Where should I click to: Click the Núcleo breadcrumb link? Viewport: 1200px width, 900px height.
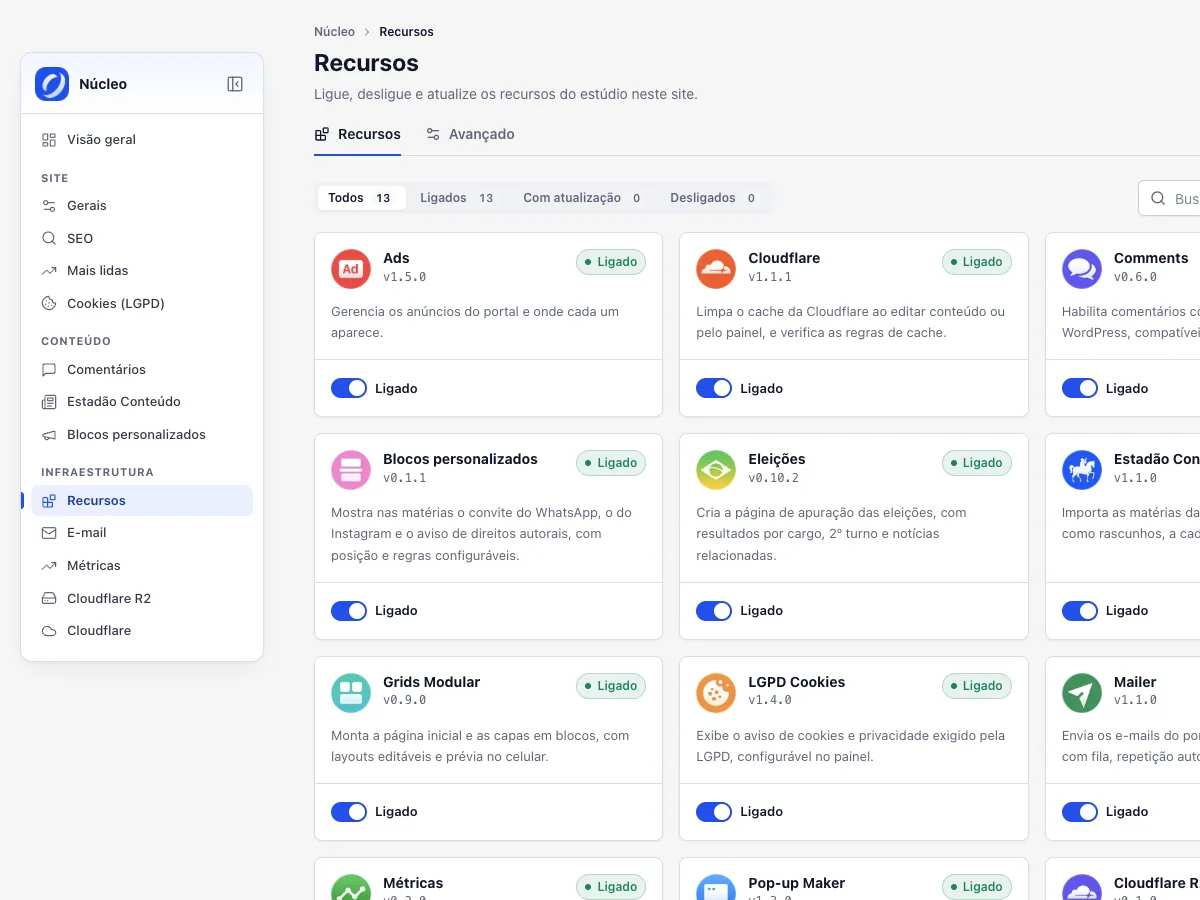pyautogui.click(x=334, y=32)
